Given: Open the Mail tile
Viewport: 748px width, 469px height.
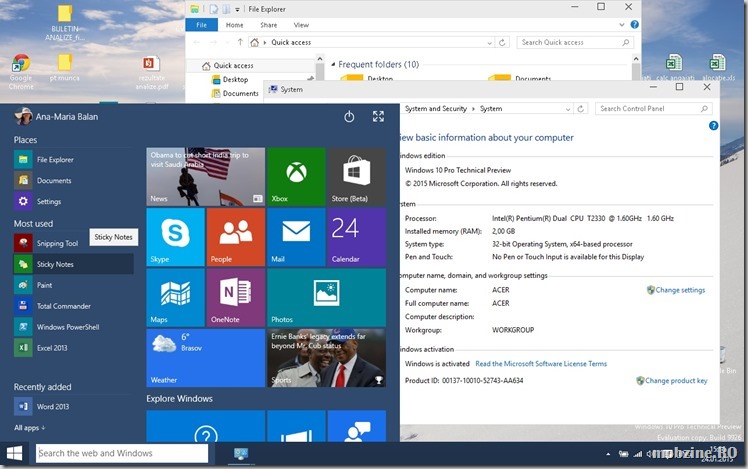Looking at the screenshot, I should [x=296, y=237].
